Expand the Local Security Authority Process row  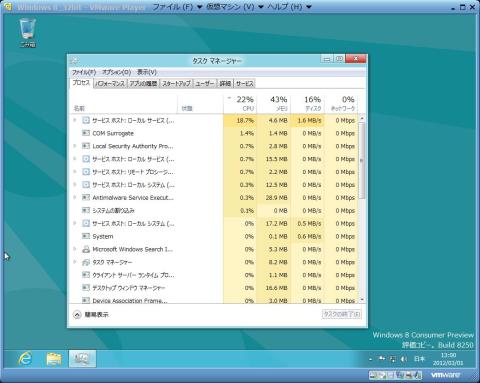point(75,146)
